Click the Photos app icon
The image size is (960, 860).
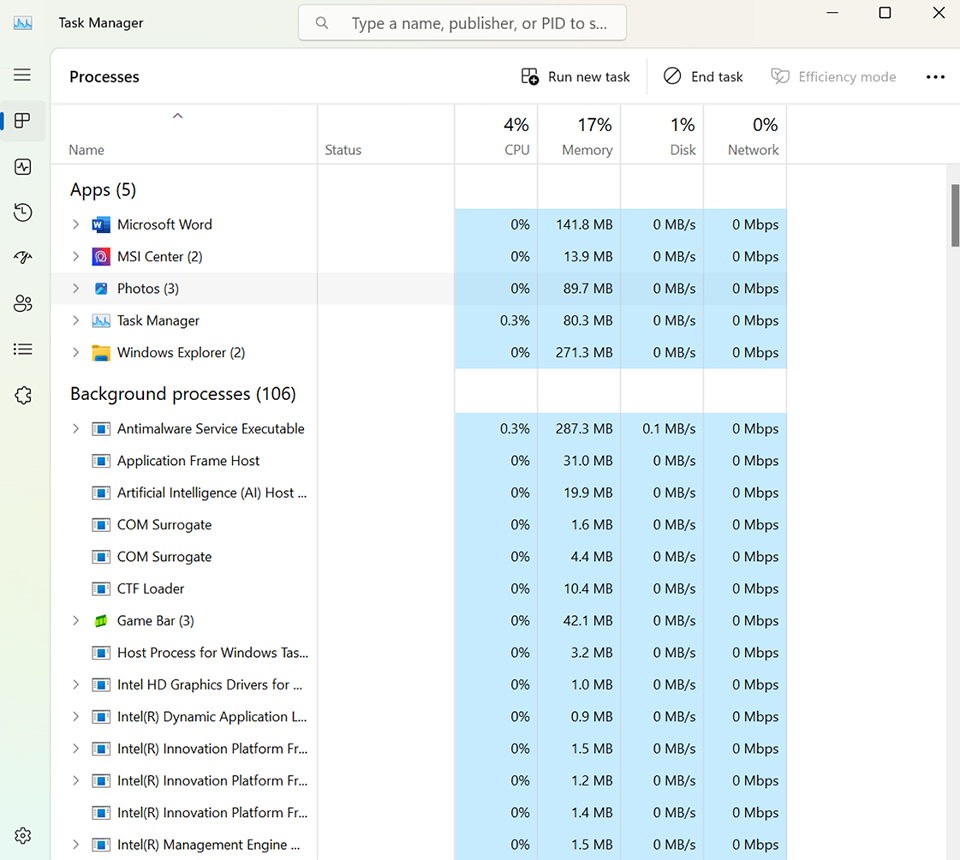click(x=101, y=288)
